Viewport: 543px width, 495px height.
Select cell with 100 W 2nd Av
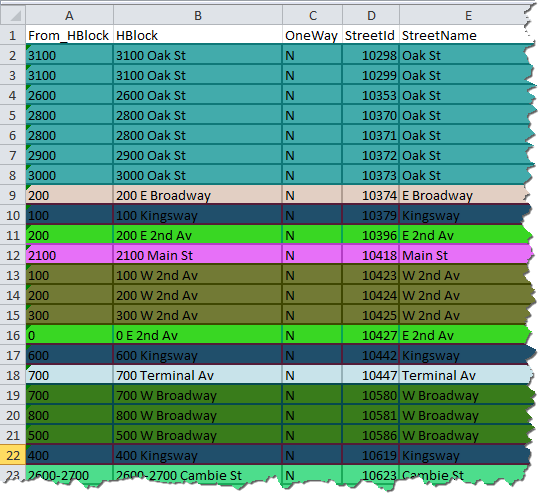(x=198, y=275)
